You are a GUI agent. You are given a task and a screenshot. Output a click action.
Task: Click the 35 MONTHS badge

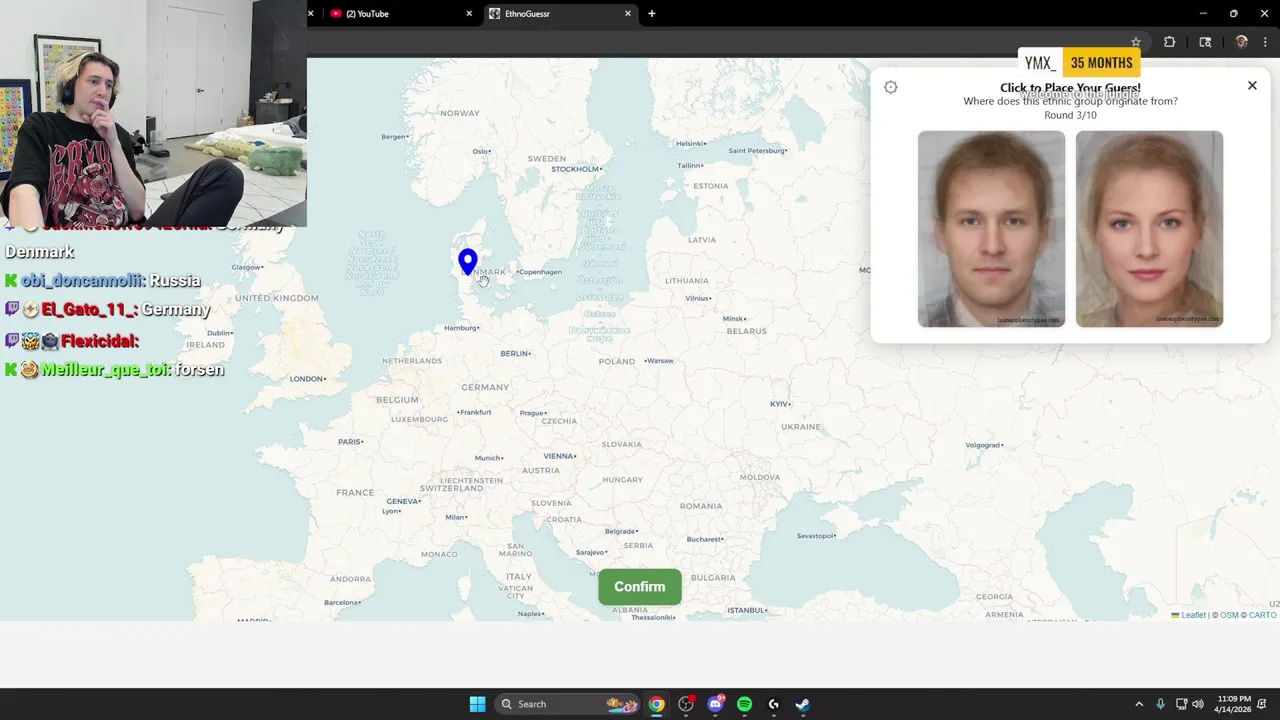(1101, 63)
